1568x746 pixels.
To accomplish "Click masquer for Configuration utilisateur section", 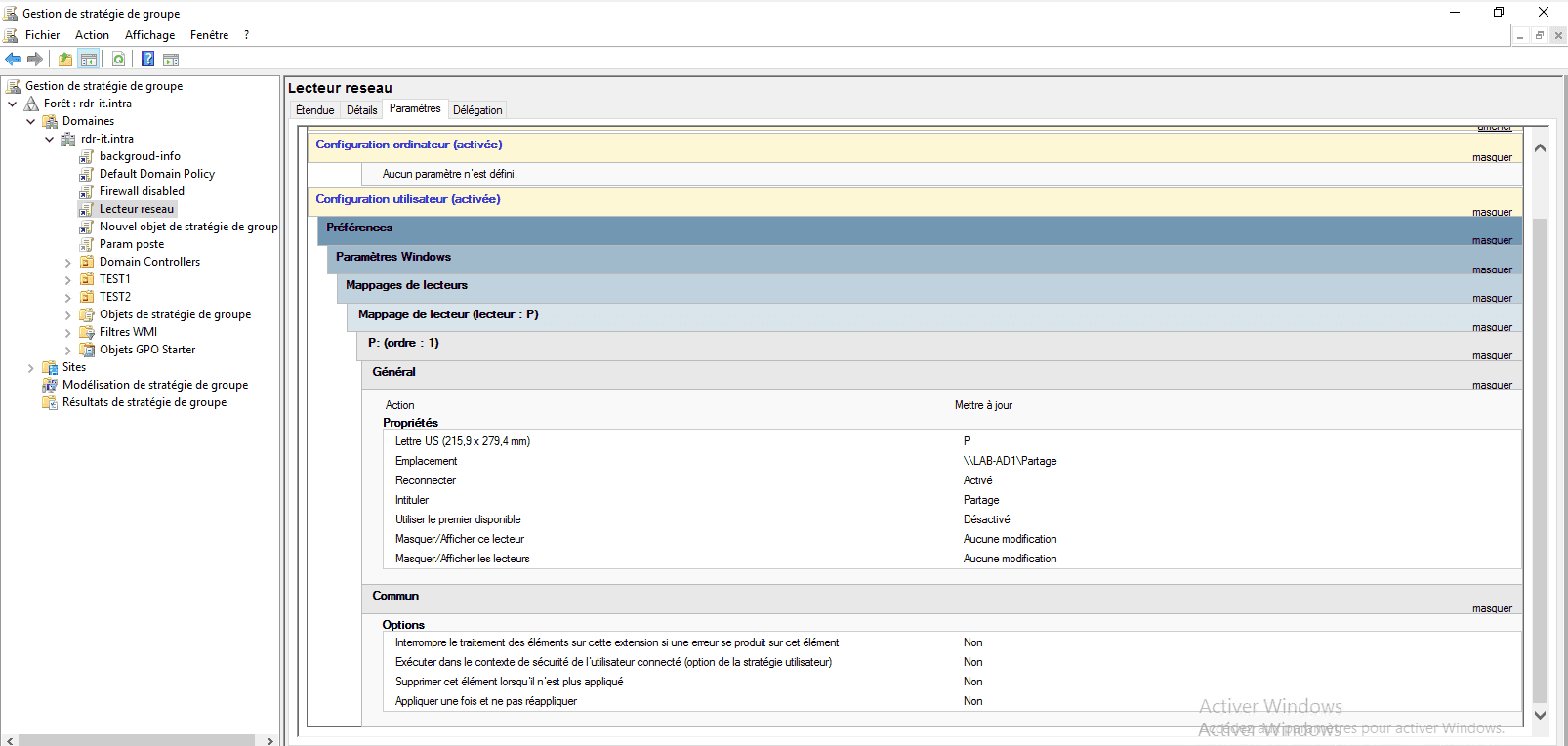I will [1492, 212].
